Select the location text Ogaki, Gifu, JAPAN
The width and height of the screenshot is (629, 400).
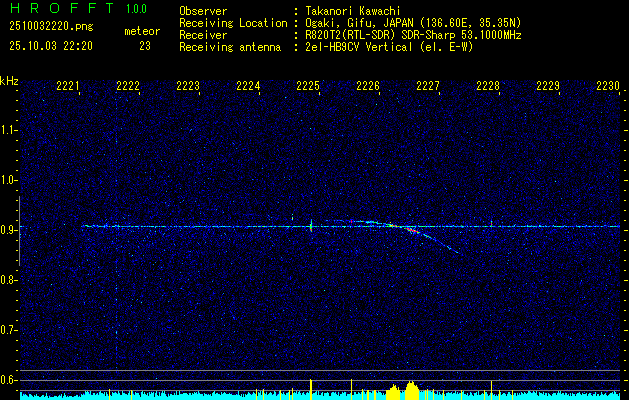pos(359,23)
